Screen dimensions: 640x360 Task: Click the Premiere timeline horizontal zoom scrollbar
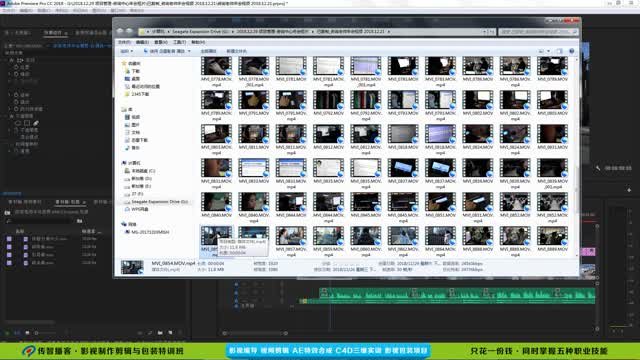[255, 333]
